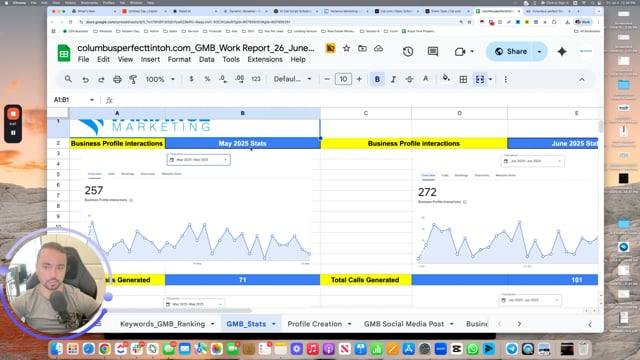Decrease font size minus button

click(327, 79)
